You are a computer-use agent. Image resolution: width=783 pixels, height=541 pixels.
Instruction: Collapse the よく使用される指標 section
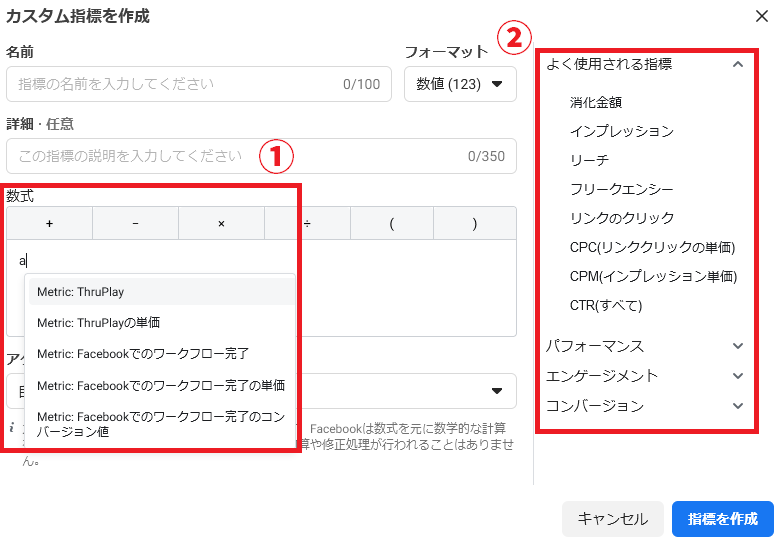click(x=737, y=64)
